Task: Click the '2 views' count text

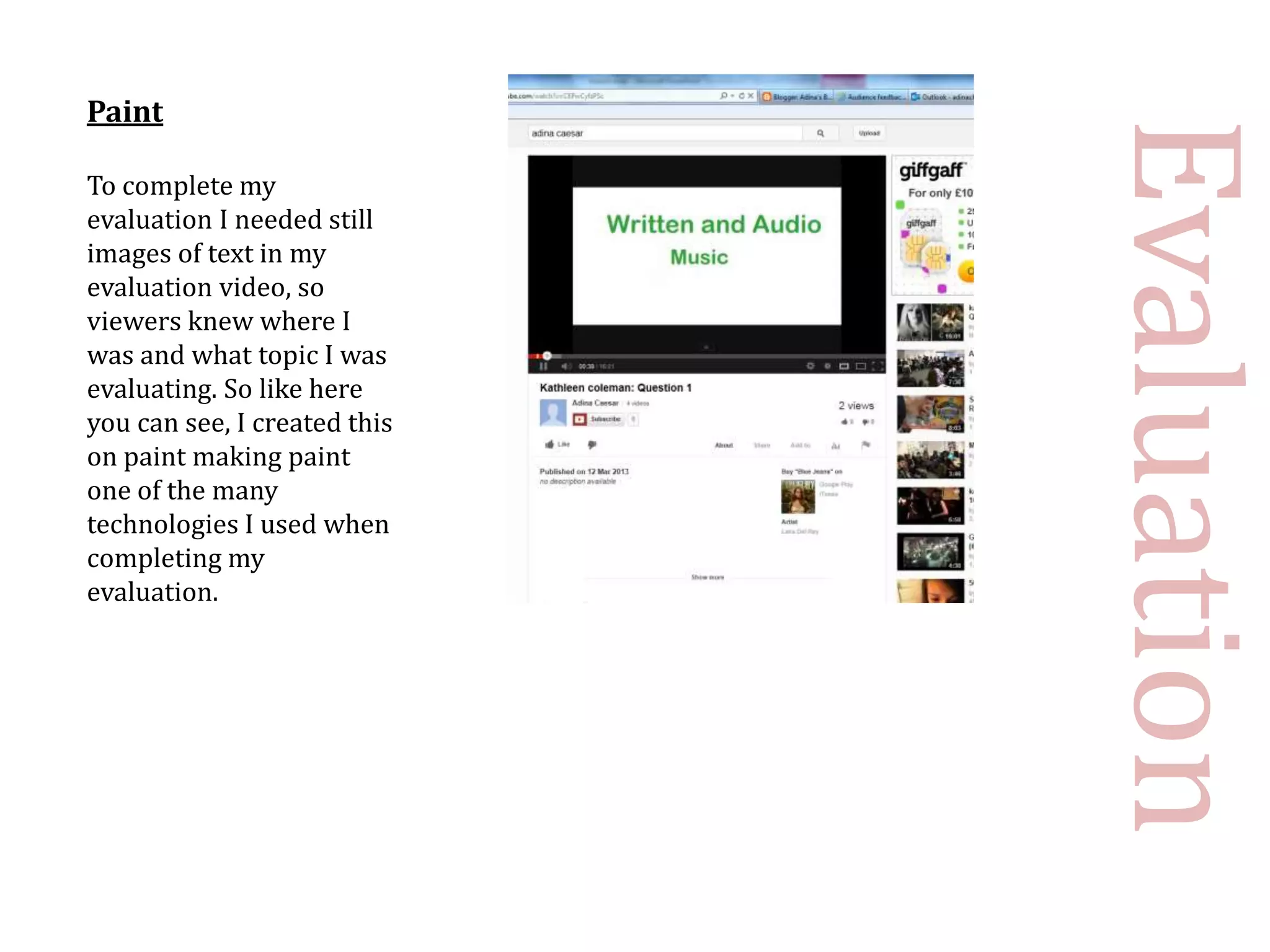Action: (x=856, y=405)
